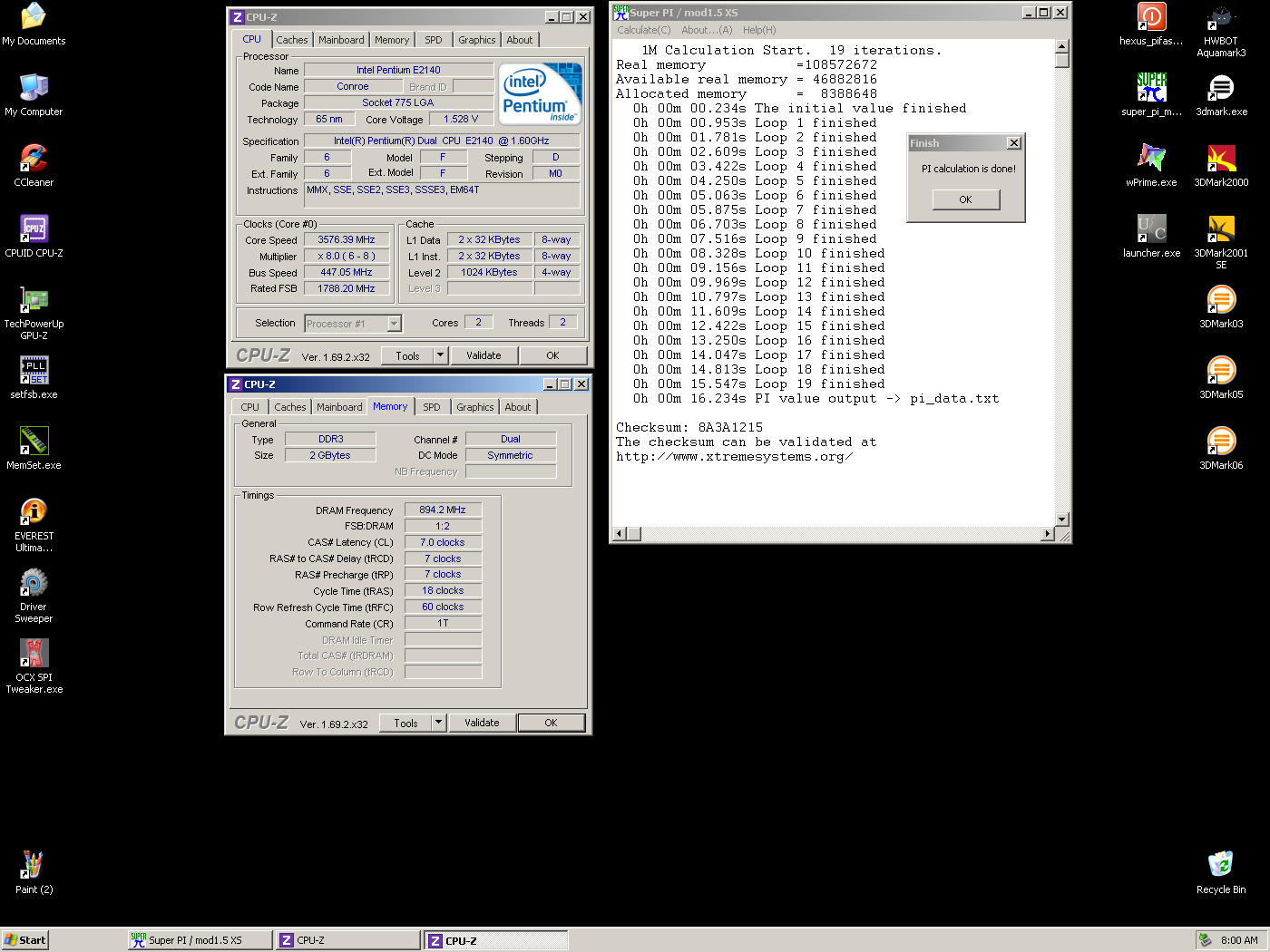Select the setfsb.exe desktop icon

tap(34, 378)
